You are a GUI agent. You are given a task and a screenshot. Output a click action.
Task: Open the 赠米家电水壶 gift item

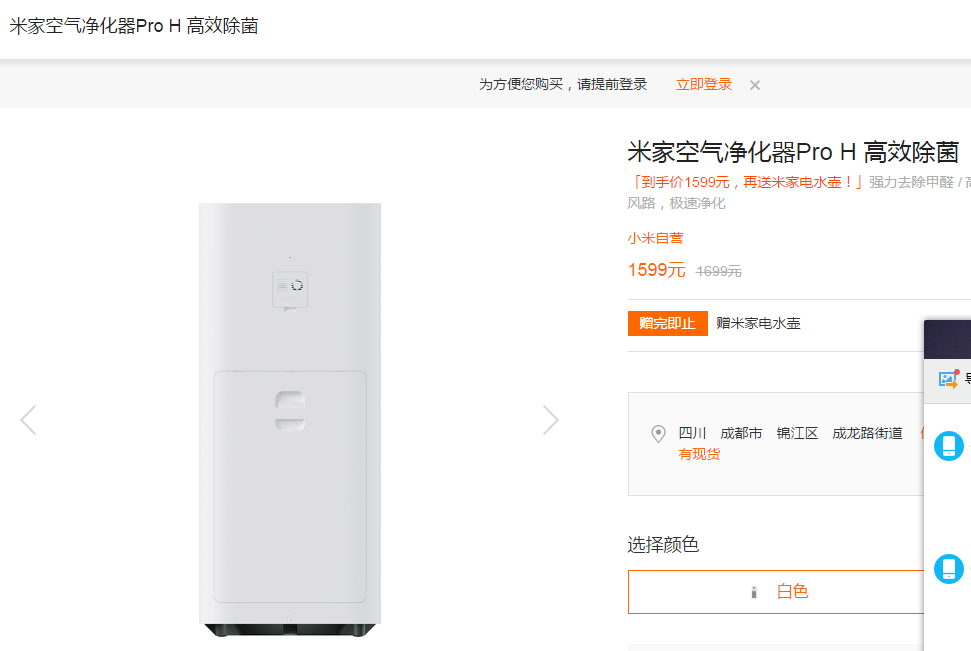[x=758, y=323]
